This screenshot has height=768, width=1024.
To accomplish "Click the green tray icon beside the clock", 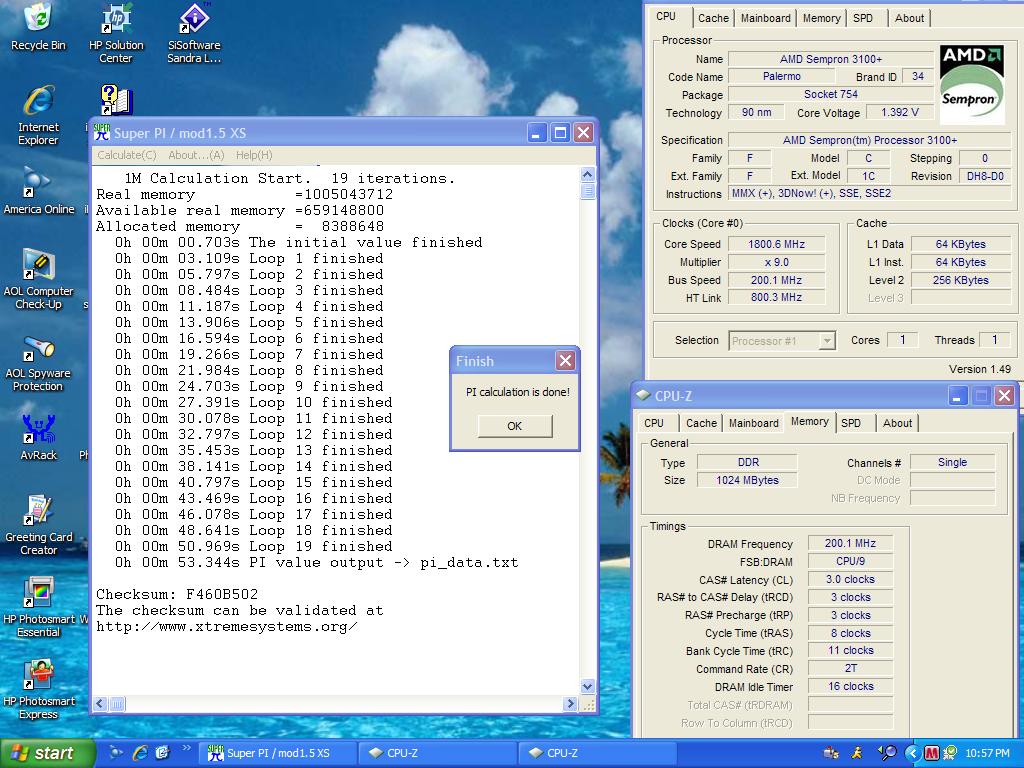I will point(950,753).
